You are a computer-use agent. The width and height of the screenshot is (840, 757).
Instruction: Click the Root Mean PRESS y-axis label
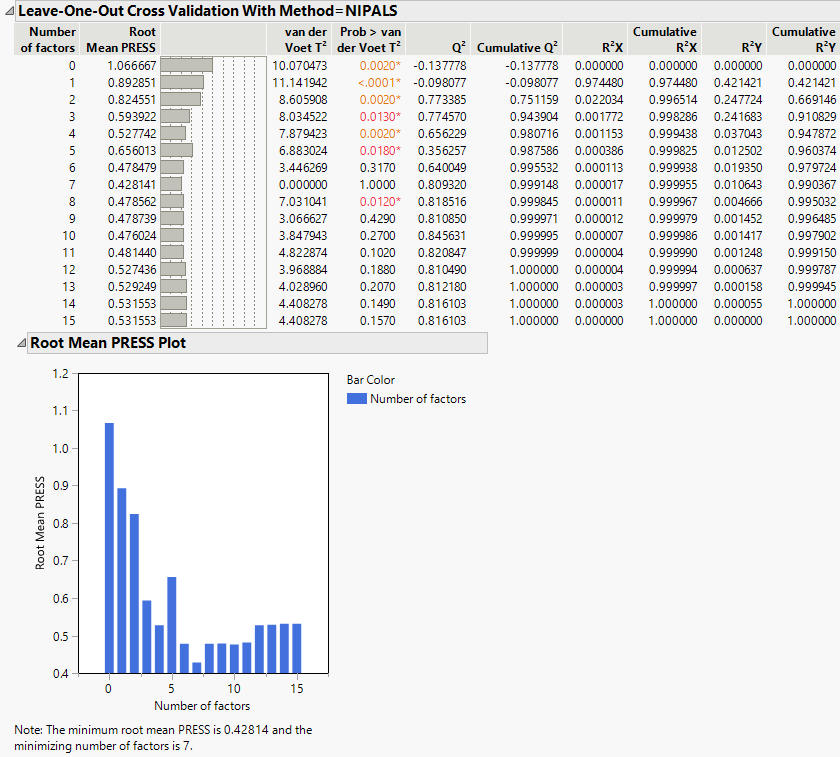41,523
